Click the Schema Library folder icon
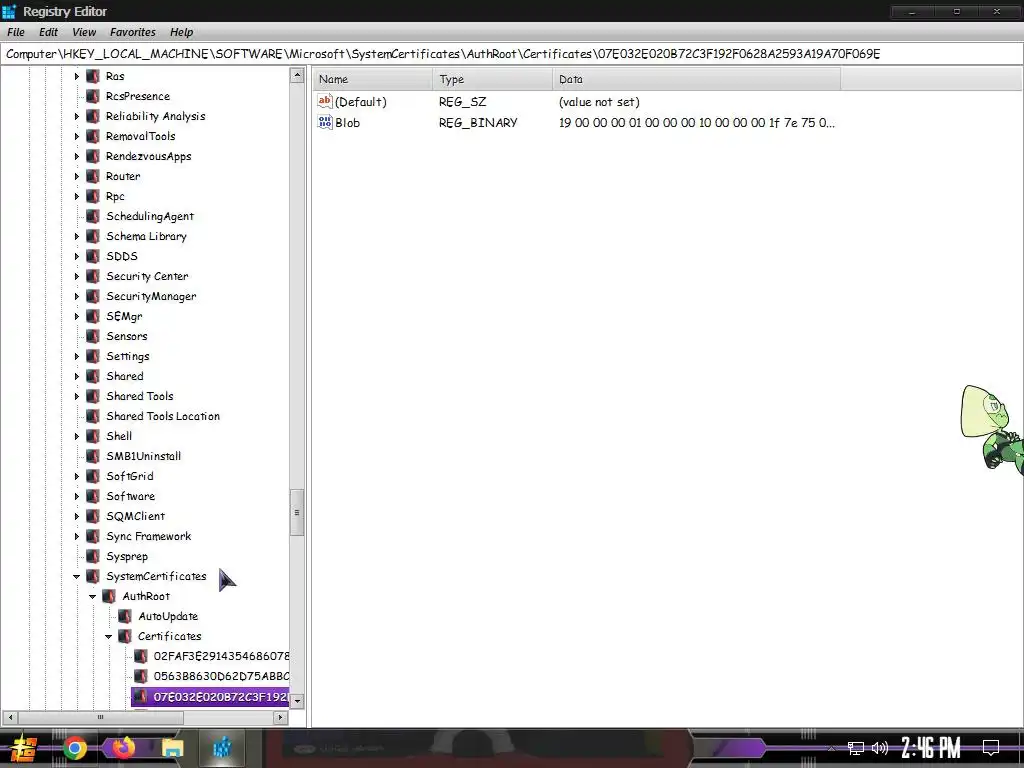Image resolution: width=1024 pixels, height=768 pixels. (93, 236)
